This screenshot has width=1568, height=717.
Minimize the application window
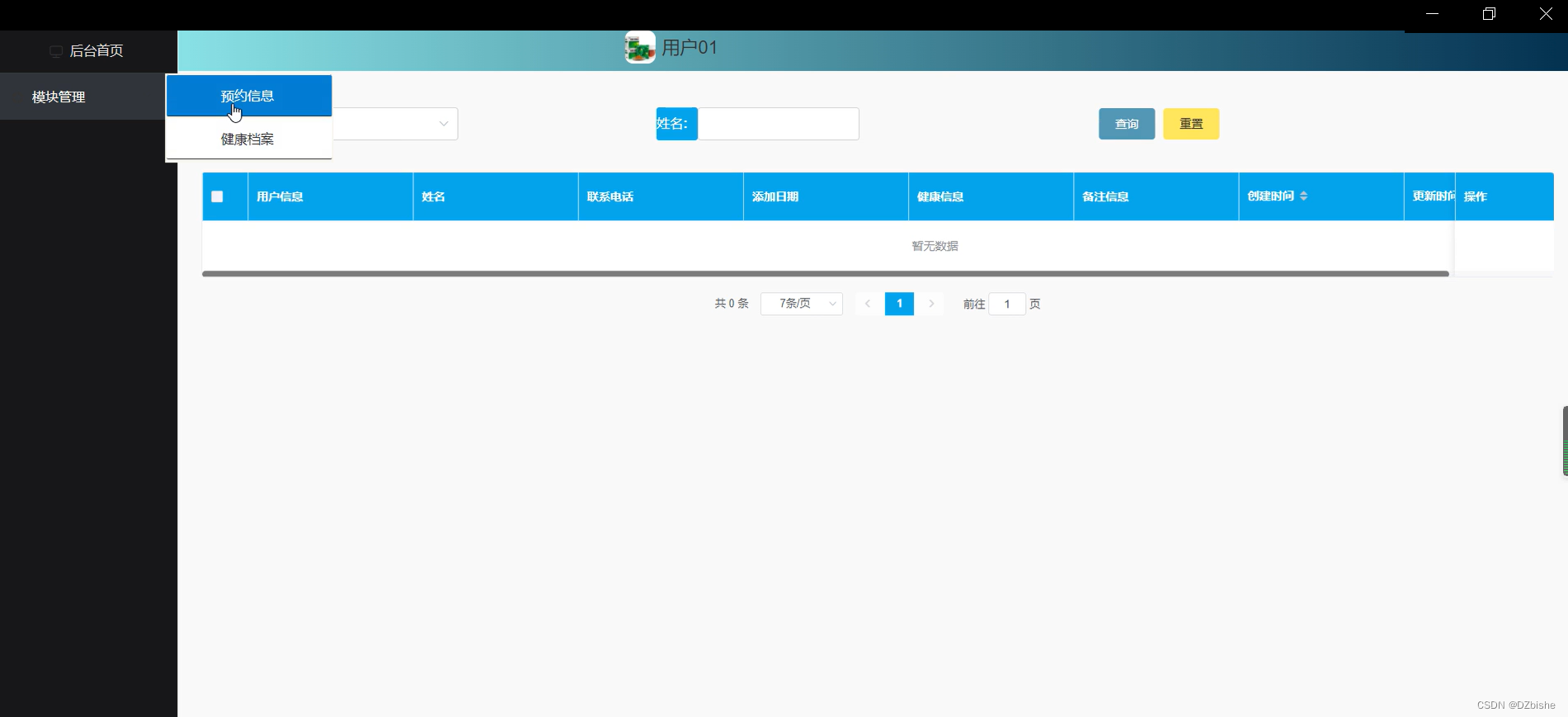pos(1433,14)
